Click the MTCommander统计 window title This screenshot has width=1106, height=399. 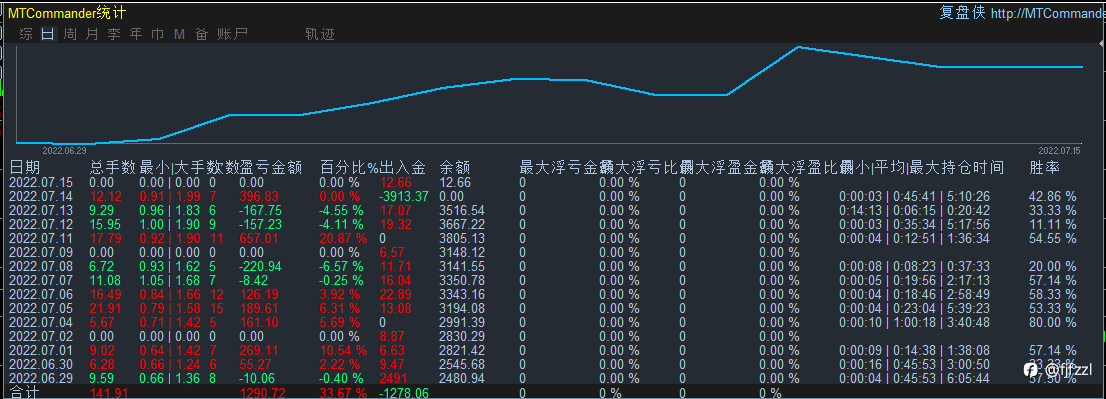[66, 13]
